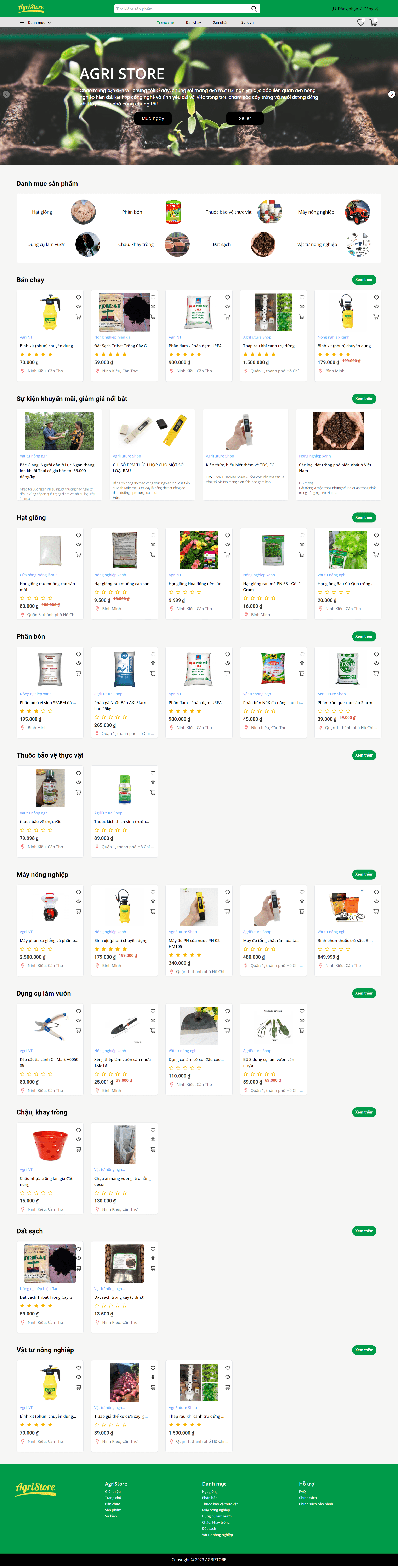The height and width of the screenshot is (1568, 398).
Task: Add Bán chạy's Đất Sạch Tribat to cart
Action: coord(153,316)
